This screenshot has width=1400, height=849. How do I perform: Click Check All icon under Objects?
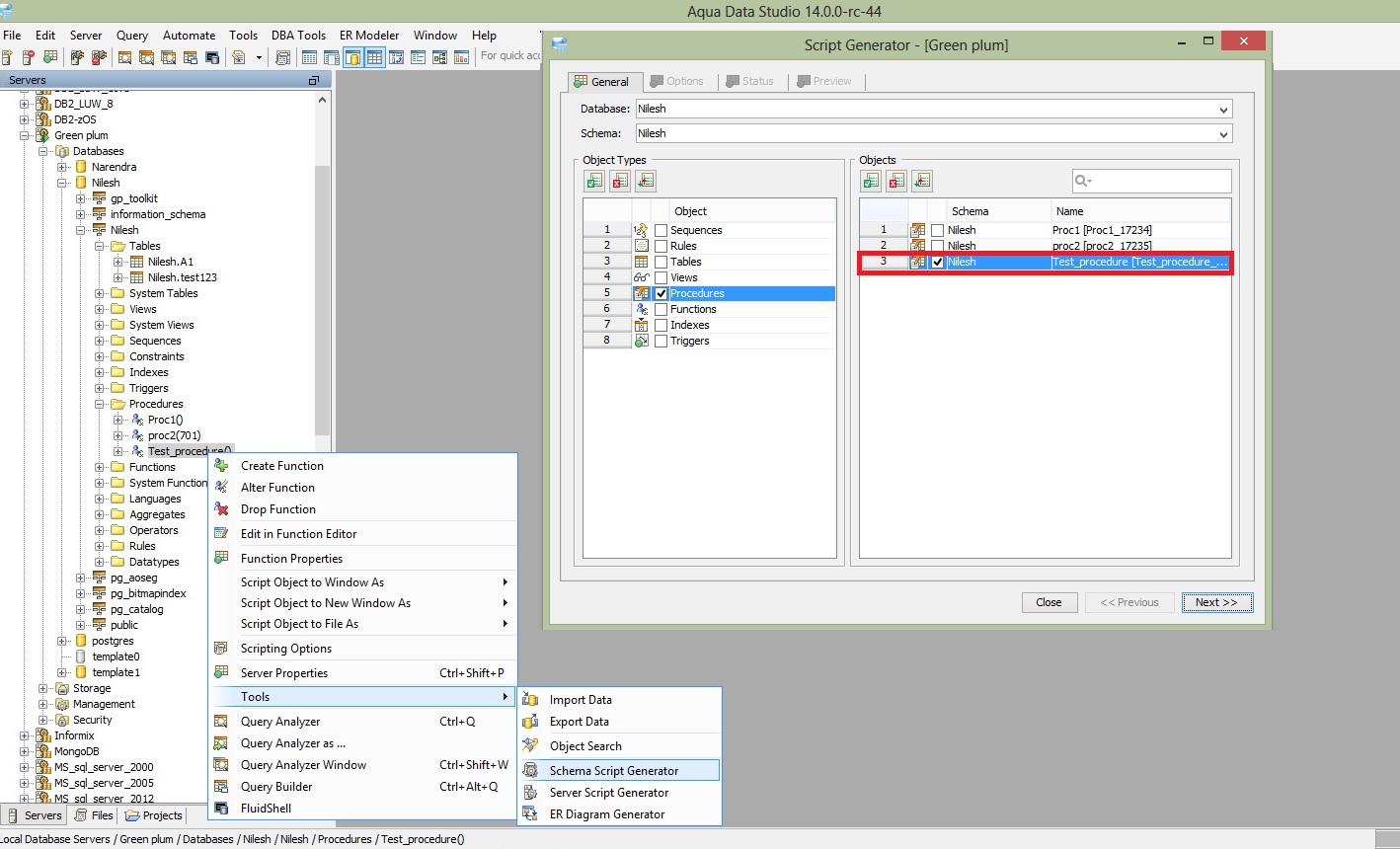tap(871, 181)
